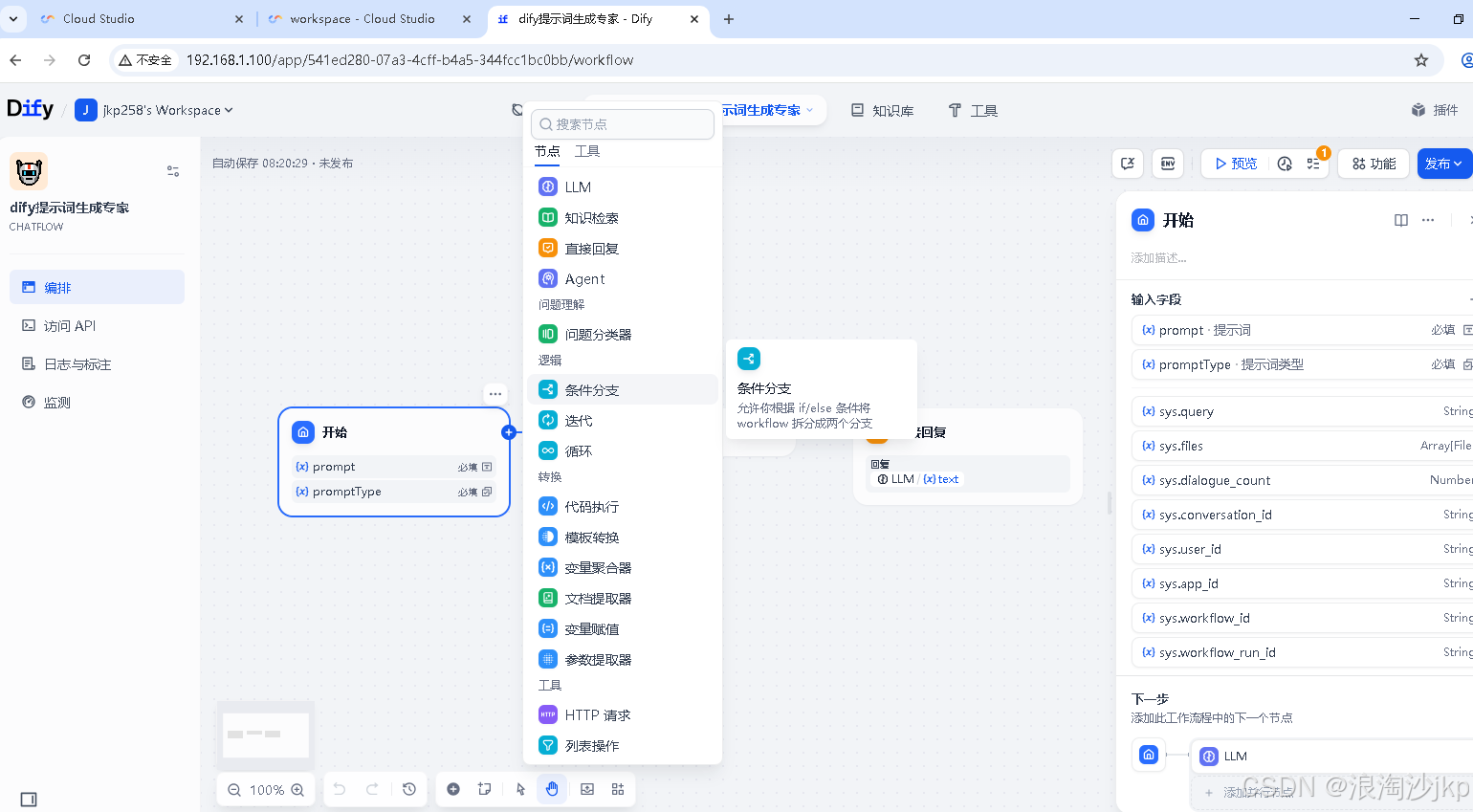Click the add node plus icon in bottom toolbar

click(453, 789)
